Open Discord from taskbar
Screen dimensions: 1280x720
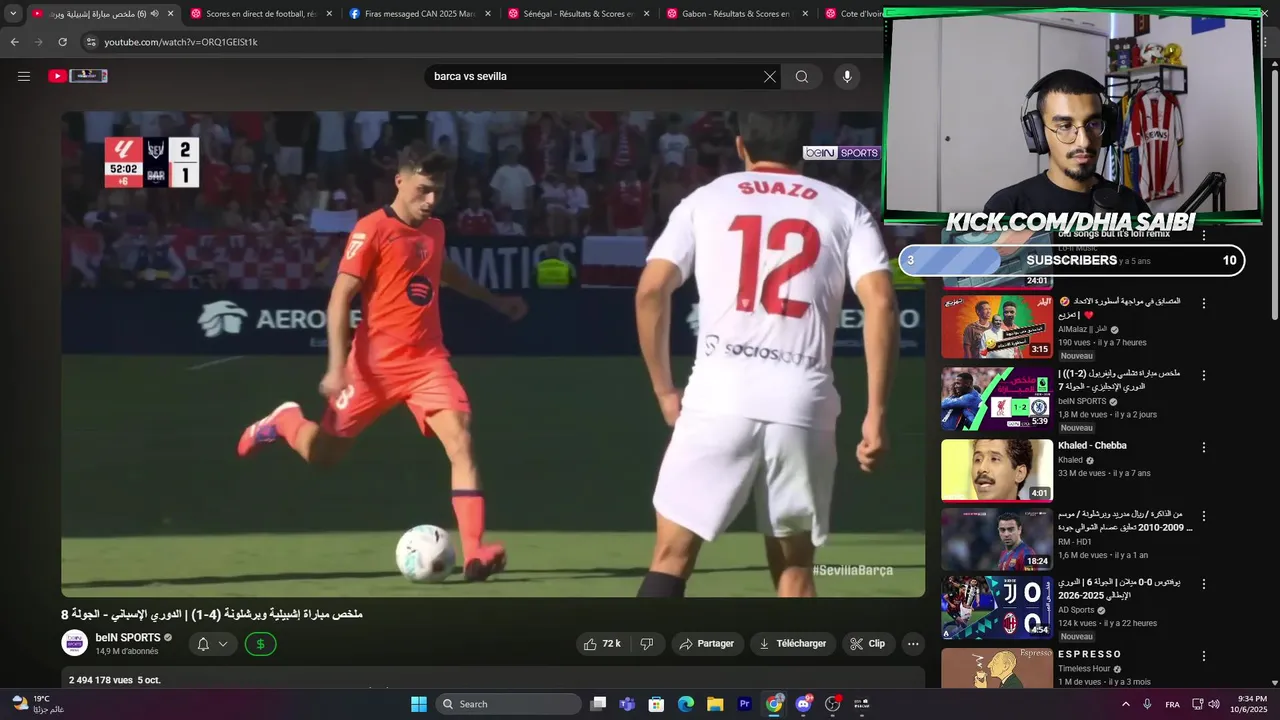point(803,704)
